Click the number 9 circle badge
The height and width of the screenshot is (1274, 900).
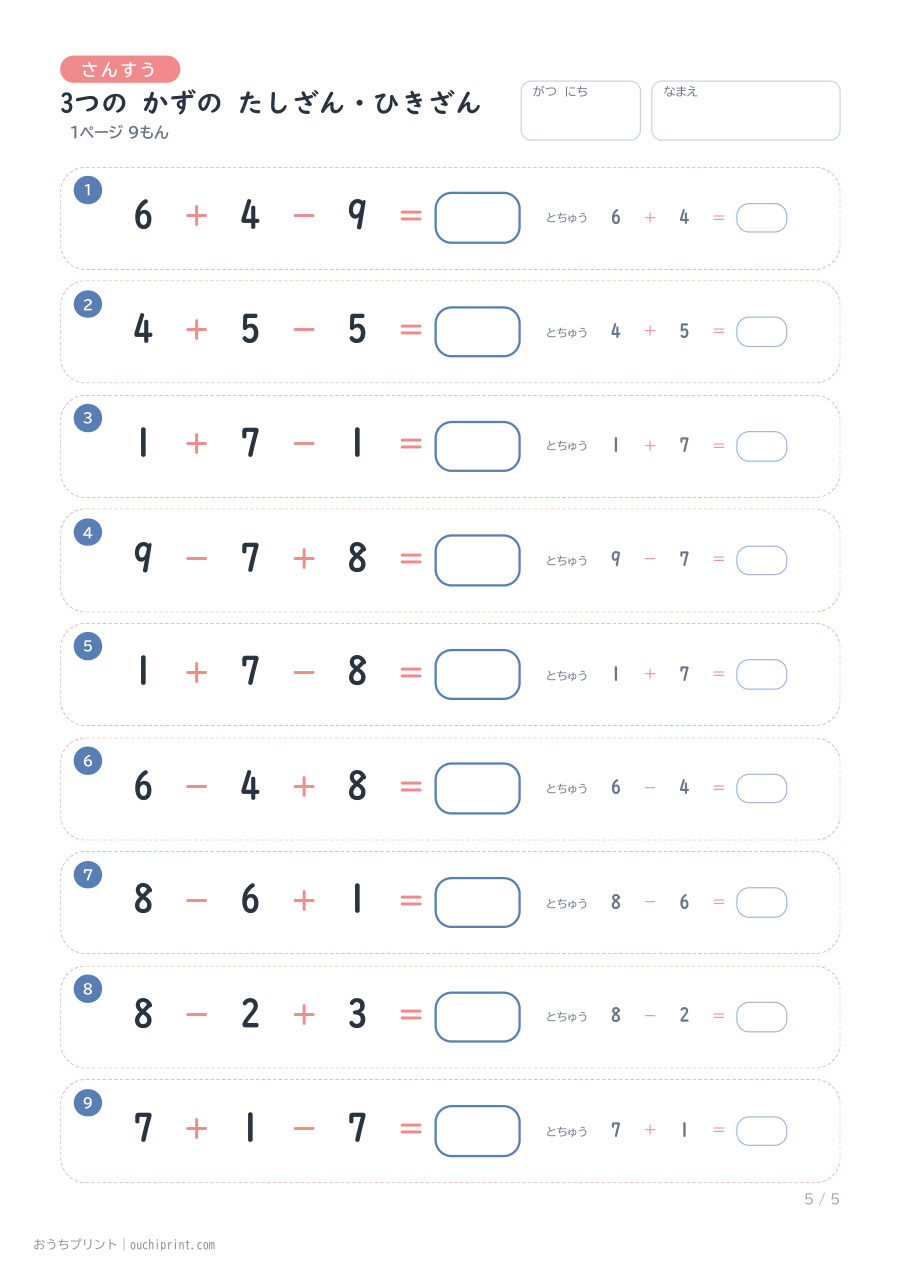tap(88, 1103)
